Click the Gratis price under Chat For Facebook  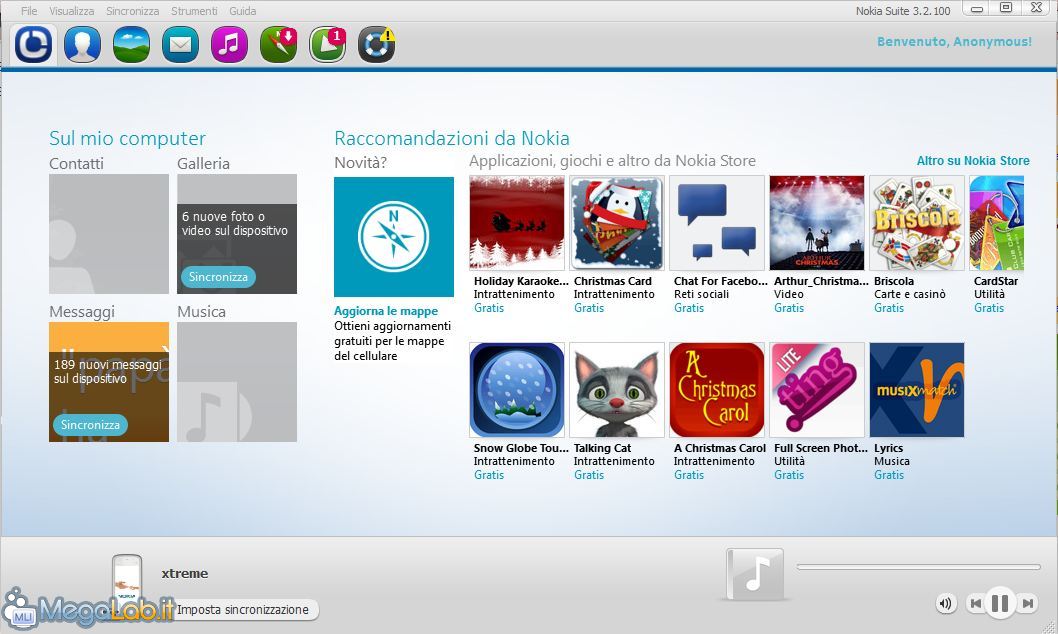tap(688, 308)
